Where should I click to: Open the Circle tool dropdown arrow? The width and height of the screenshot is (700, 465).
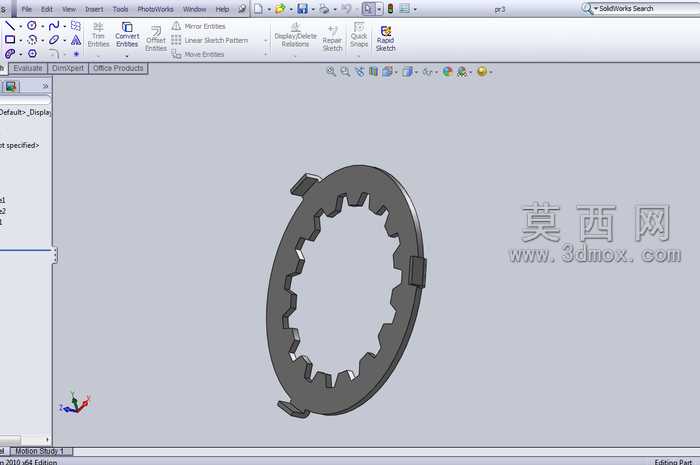[42, 26]
